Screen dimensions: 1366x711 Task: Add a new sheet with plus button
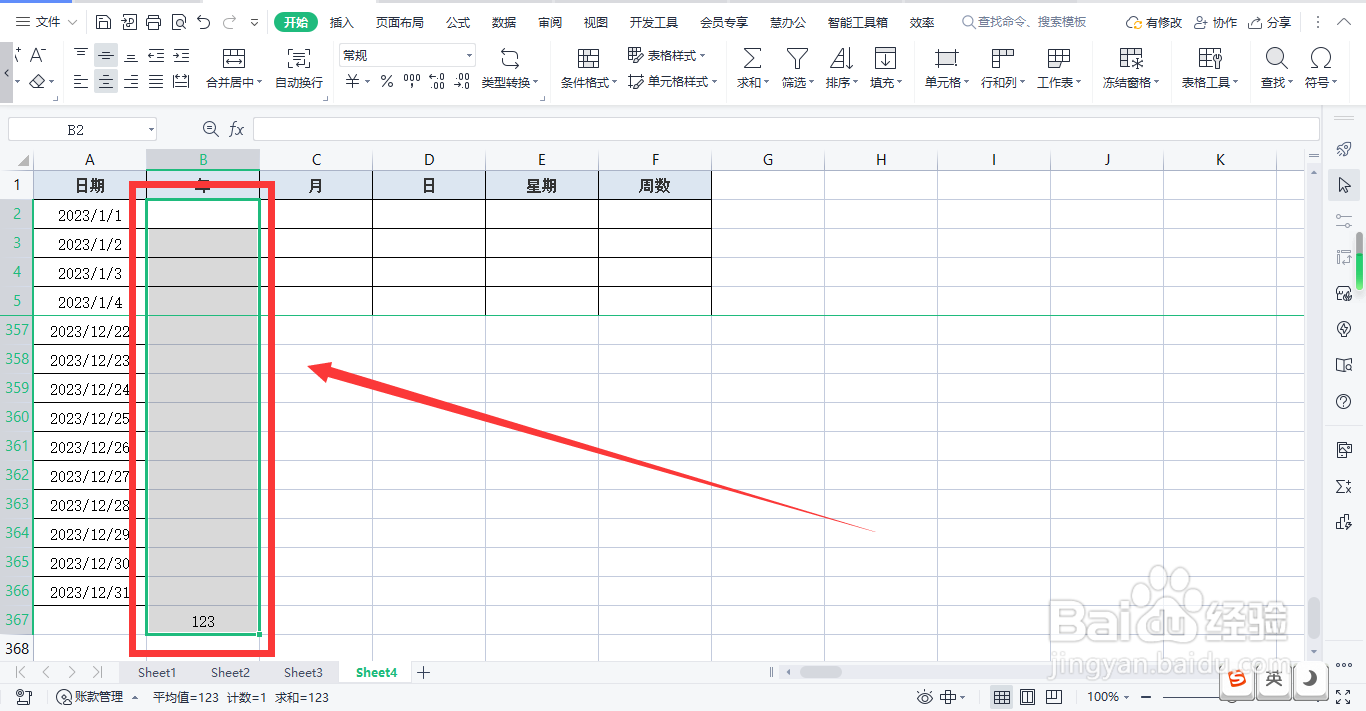(x=423, y=673)
